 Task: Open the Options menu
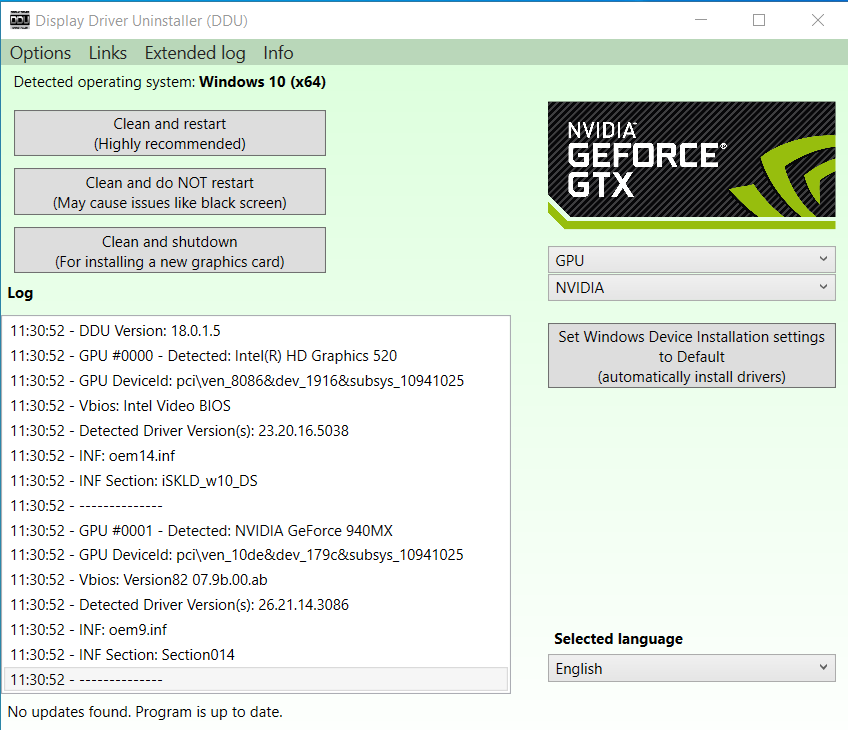tap(41, 53)
